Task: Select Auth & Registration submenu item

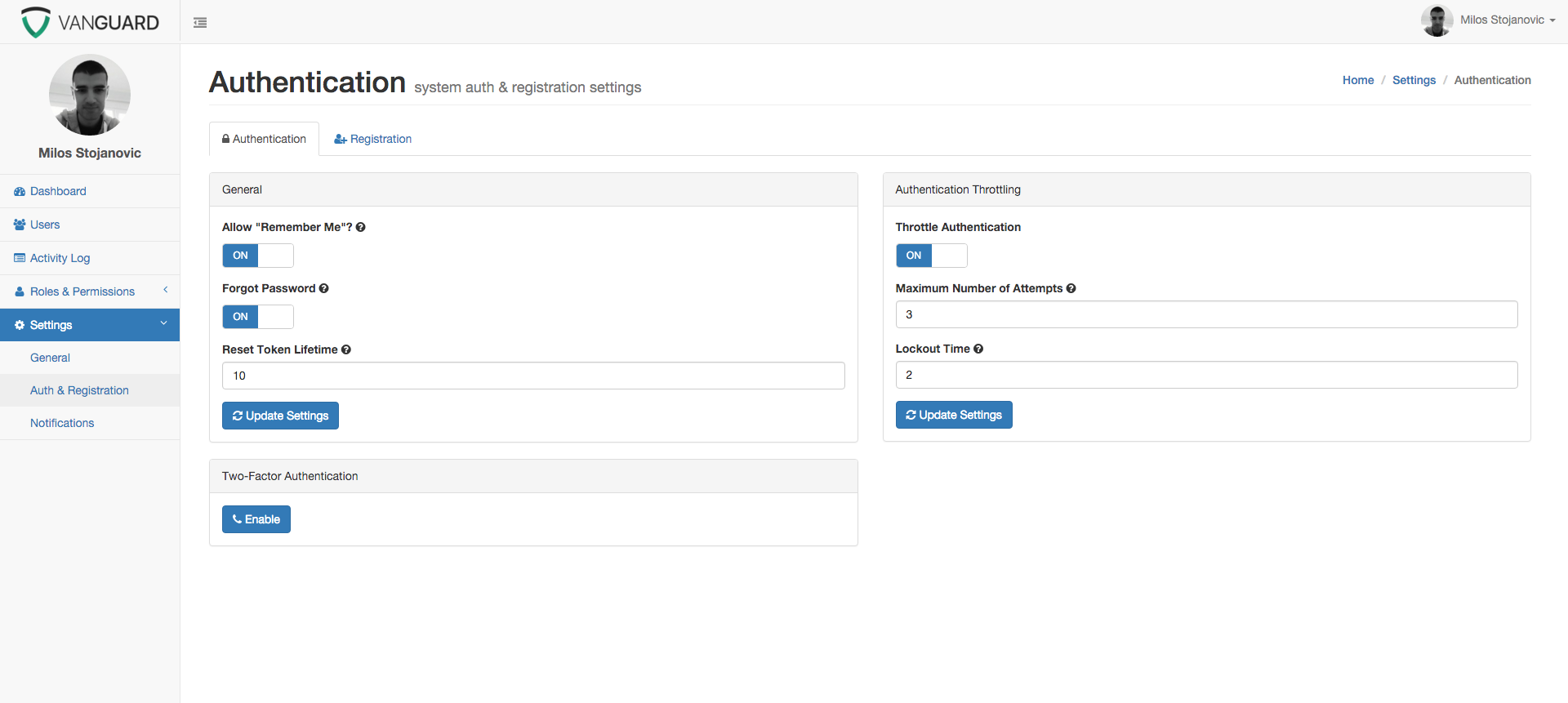Action: click(x=90, y=390)
